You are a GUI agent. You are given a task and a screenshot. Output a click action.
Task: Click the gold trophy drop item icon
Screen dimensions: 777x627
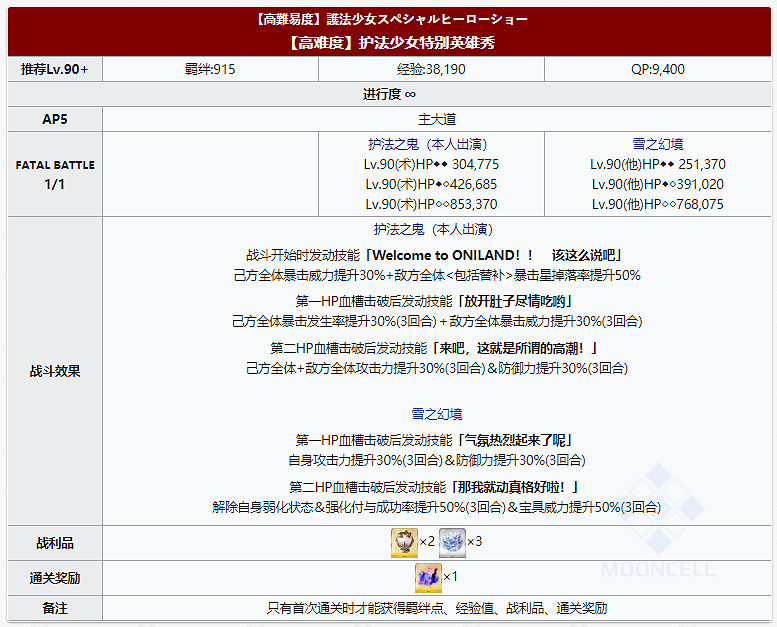click(x=404, y=543)
